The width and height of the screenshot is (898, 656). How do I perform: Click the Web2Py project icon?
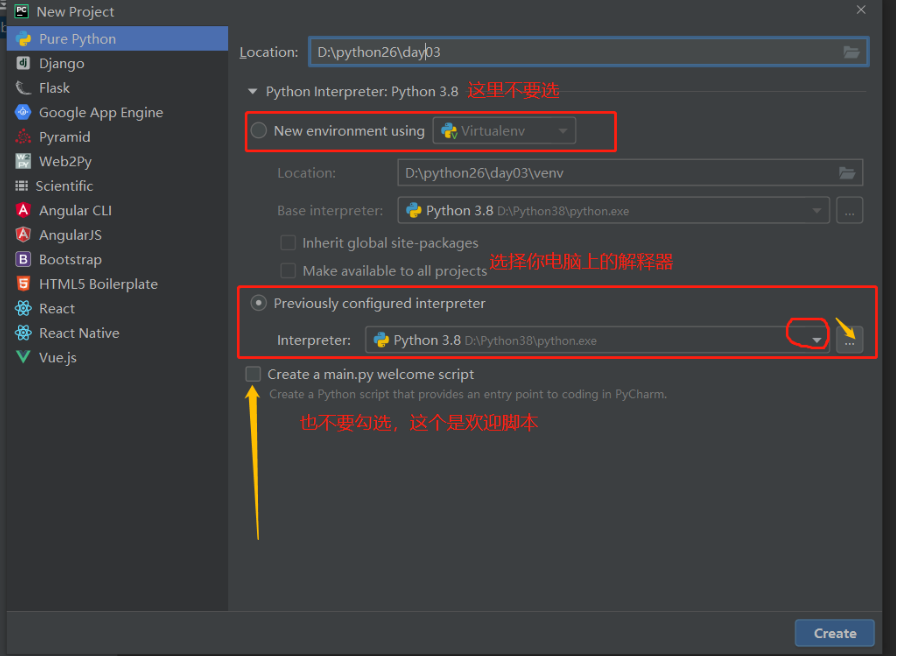click(23, 162)
